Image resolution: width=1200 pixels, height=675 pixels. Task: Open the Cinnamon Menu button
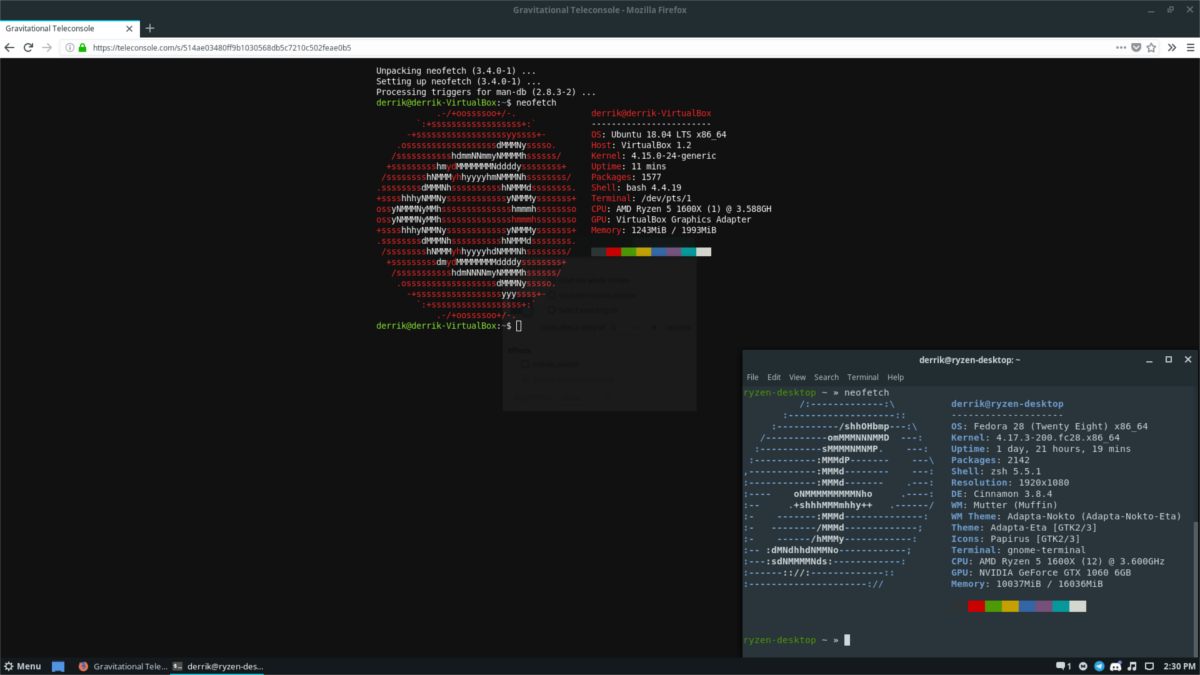22,666
